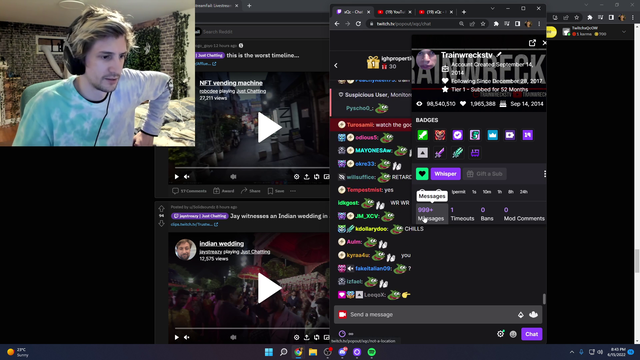Screen dimensions: 640x360
Task: Click the twitch.tv address bar
Action: (412, 24)
